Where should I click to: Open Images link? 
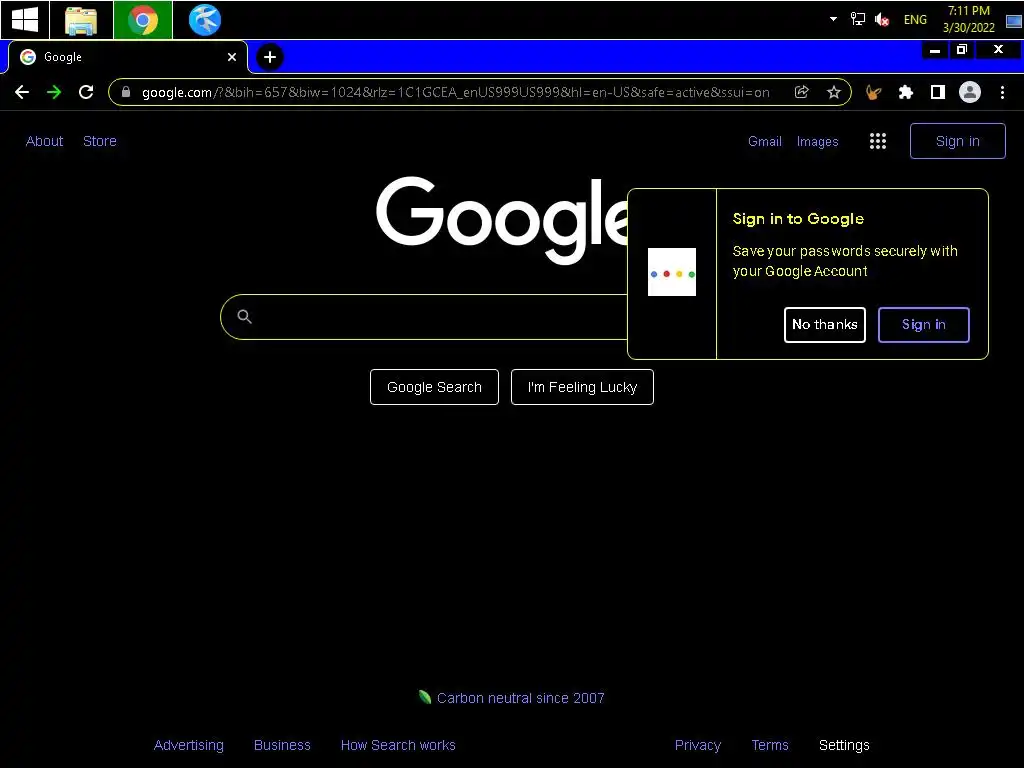818,141
